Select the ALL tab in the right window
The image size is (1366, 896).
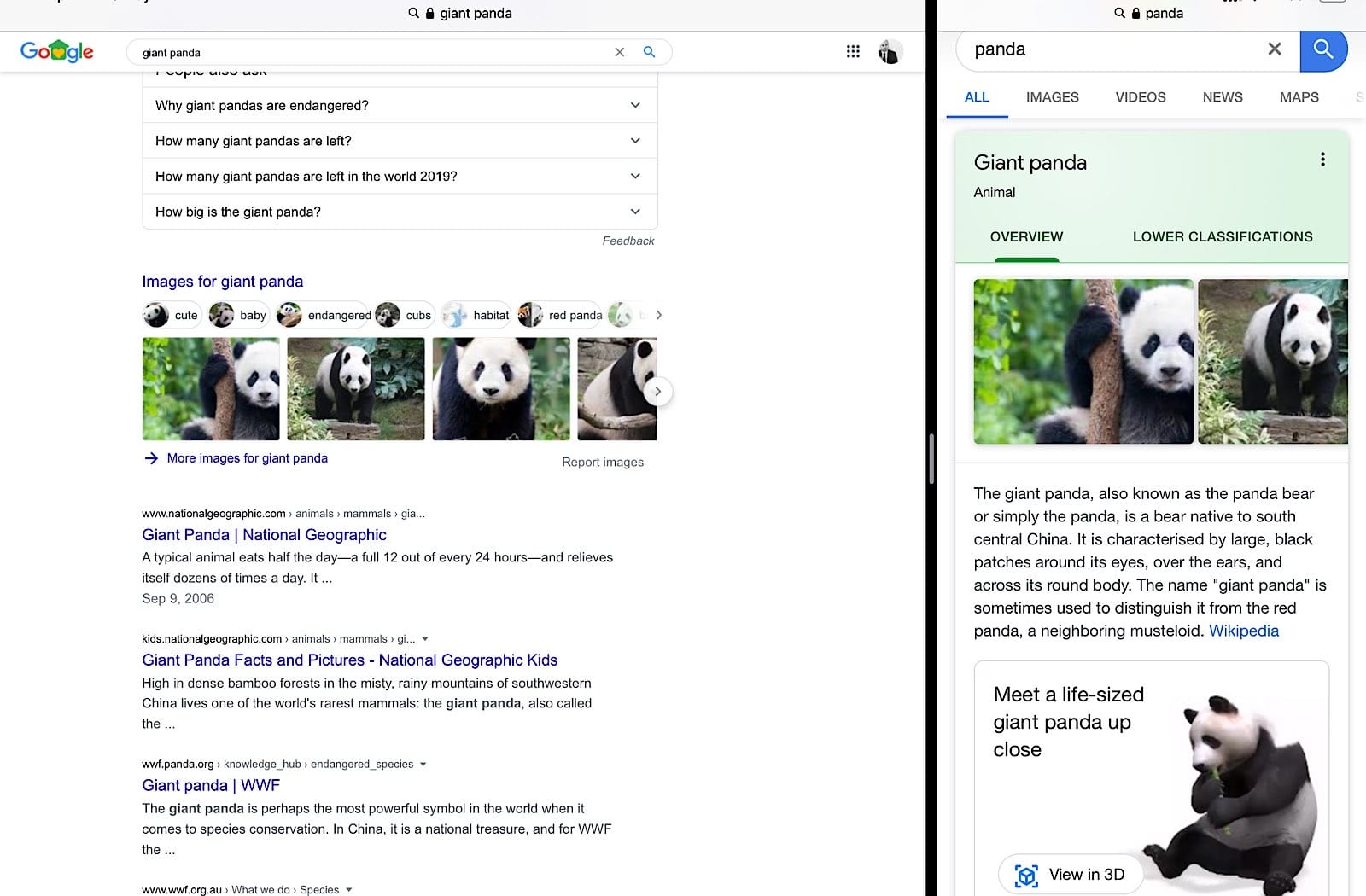click(x=977, y=97)
